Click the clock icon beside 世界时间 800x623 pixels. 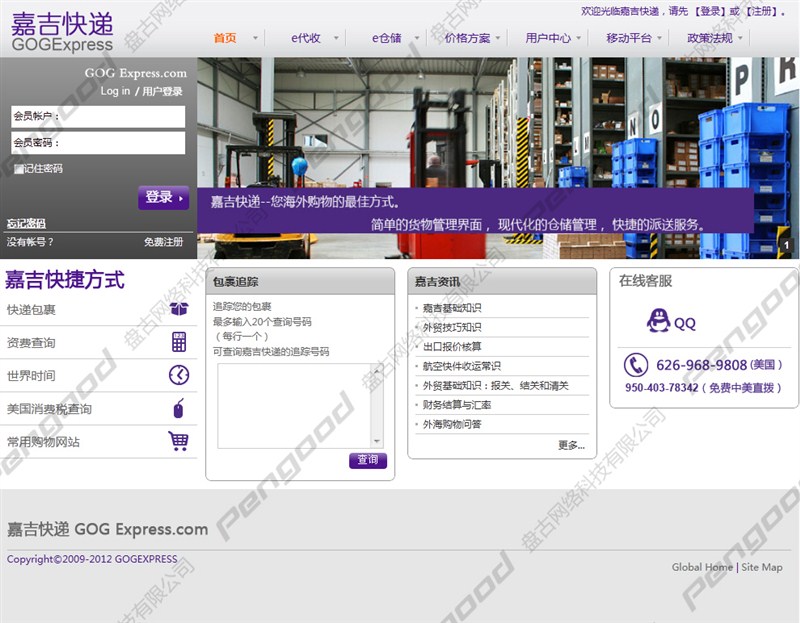pyautogui.click(x=179, y=375)
